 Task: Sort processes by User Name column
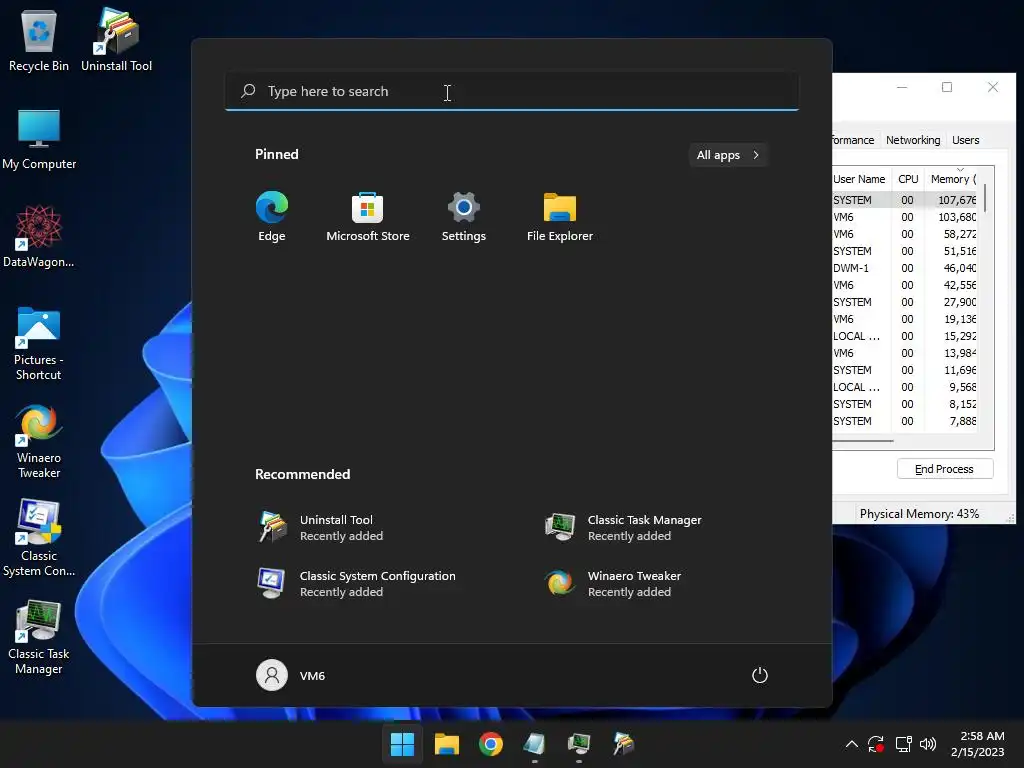(x=861, y=179)
